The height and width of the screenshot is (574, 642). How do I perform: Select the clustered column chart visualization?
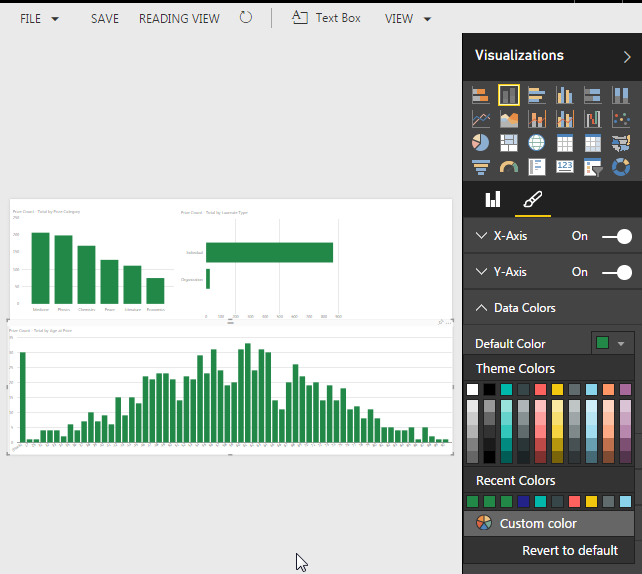pyautogui.click(x=565, y=95)
